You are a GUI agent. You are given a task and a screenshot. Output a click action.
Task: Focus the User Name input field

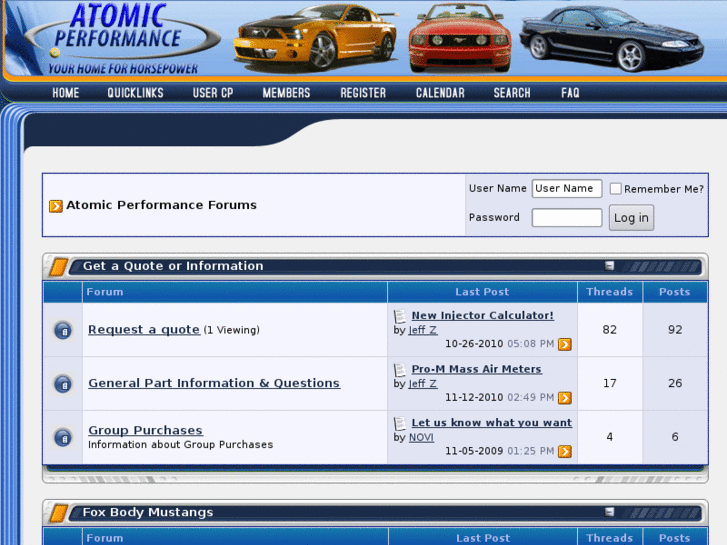coord(567,188)
